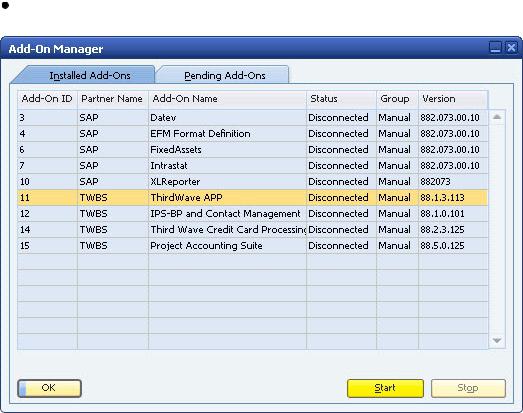
Task: Minimize the Add-On Manager window
Action: click(495, 47)
